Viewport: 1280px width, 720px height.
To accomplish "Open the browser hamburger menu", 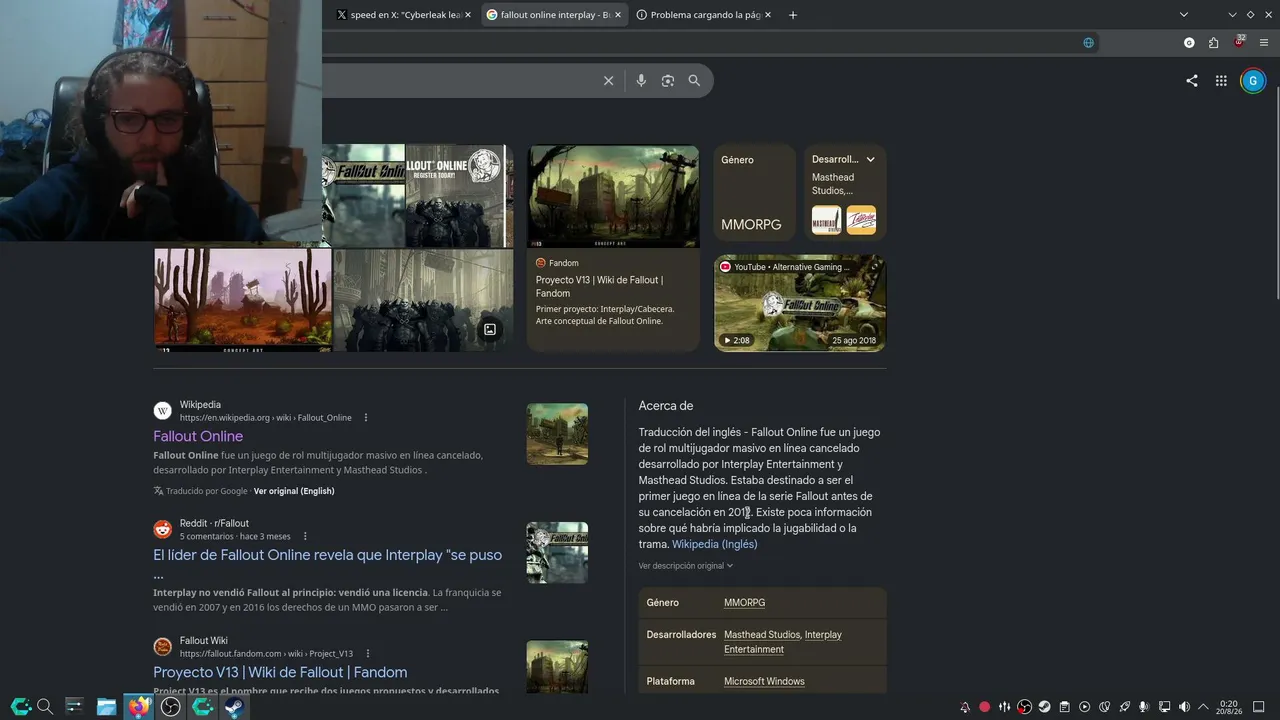I will click(1264, 42).
